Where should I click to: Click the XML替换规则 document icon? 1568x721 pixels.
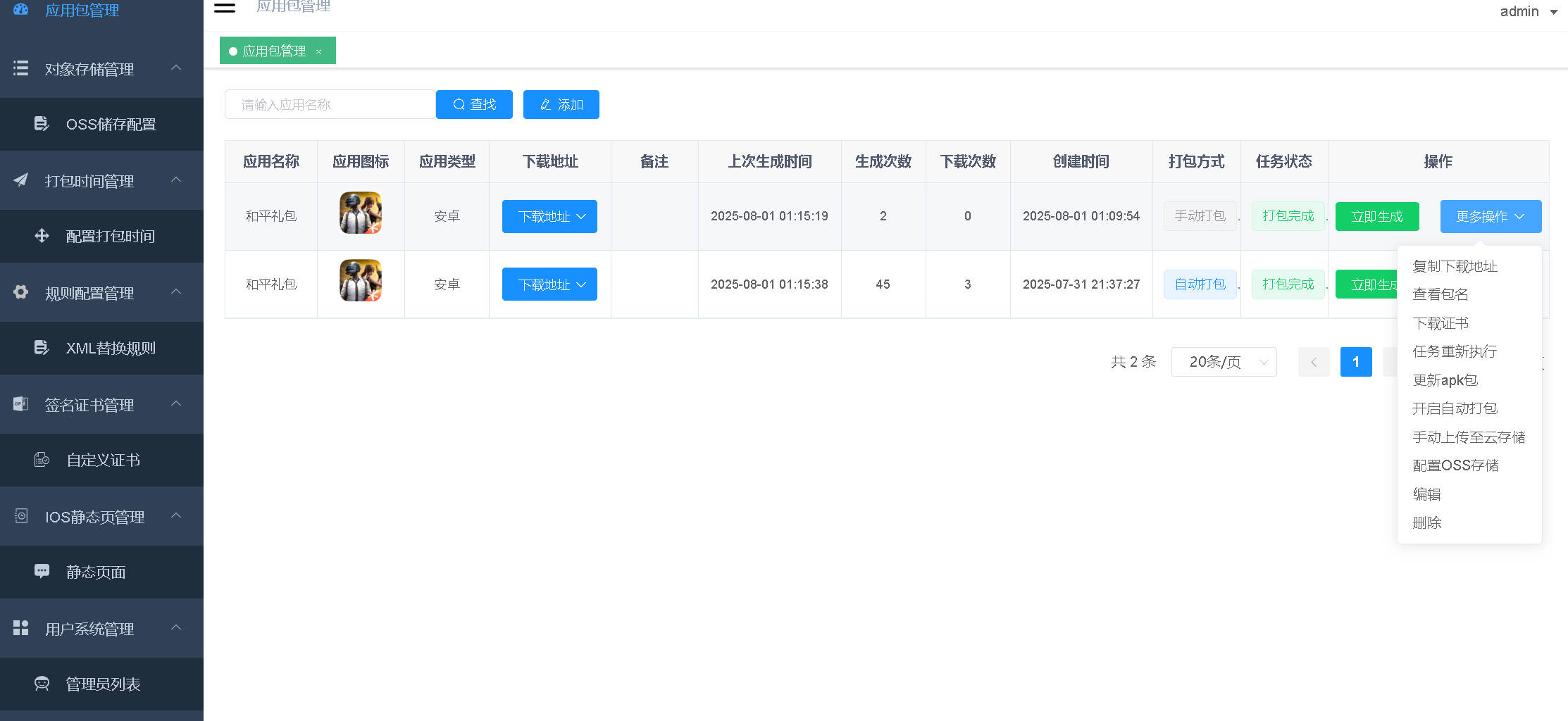click(x=42, y=348)
